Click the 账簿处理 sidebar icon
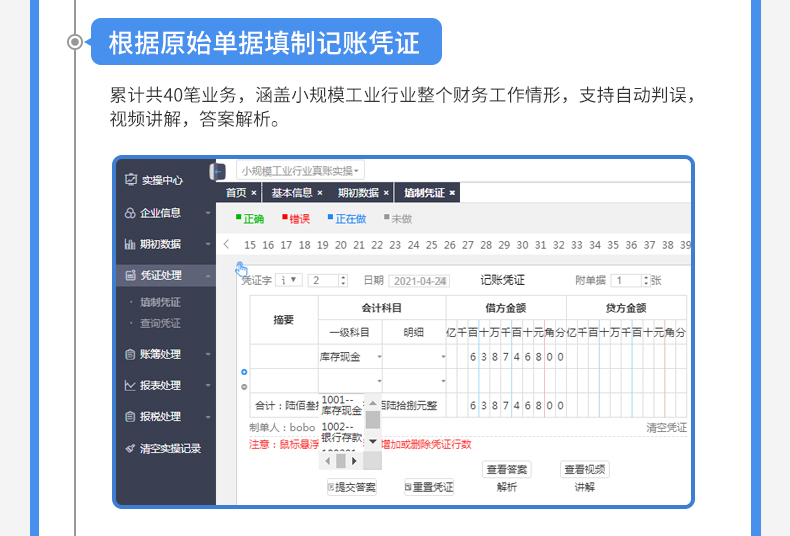The image size is (790, 536). (x=130, y=354)
